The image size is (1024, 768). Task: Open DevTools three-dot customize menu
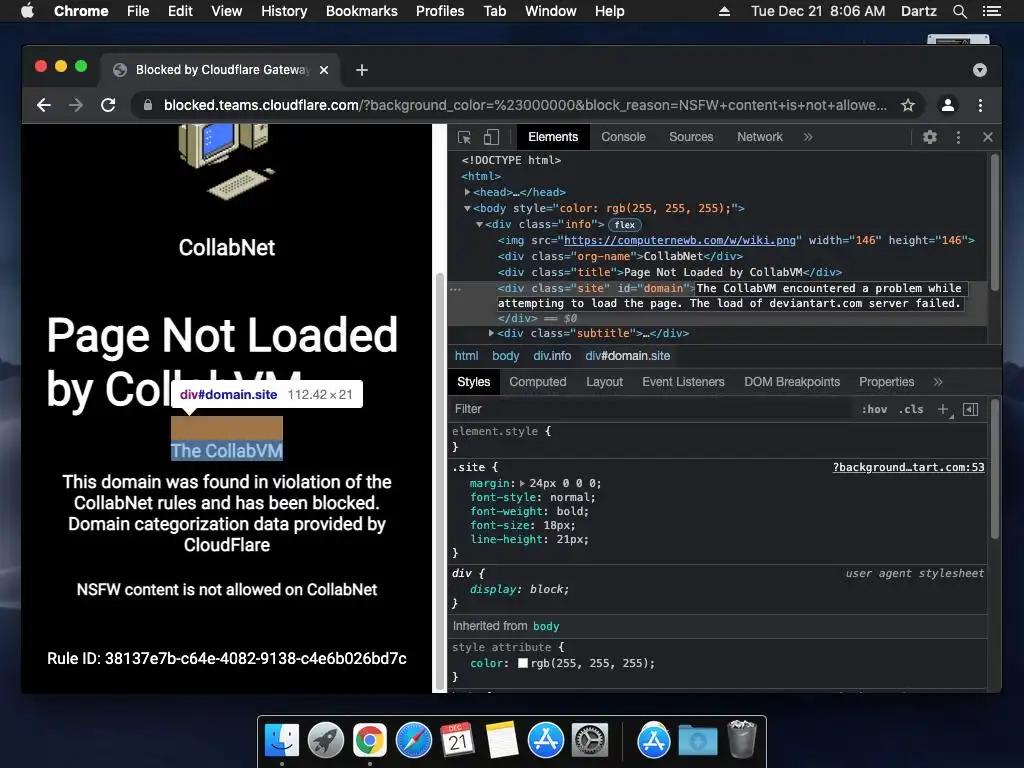(958, 137)
